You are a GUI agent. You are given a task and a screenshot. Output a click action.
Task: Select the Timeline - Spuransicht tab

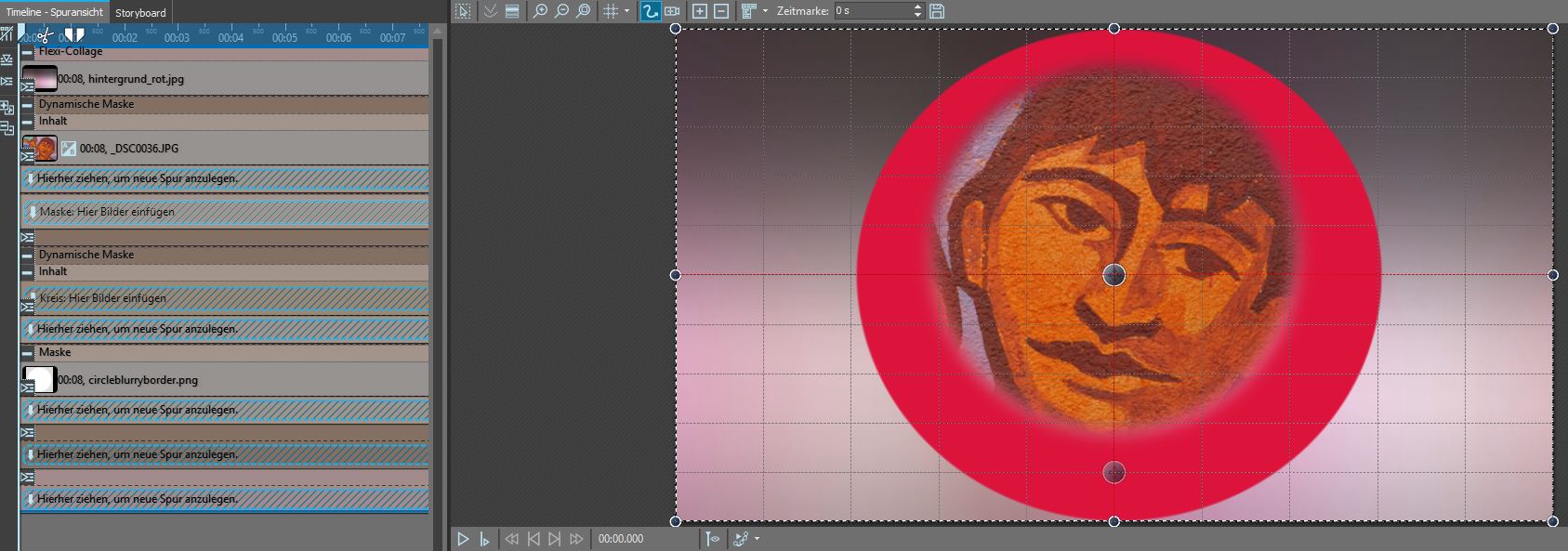55,13
